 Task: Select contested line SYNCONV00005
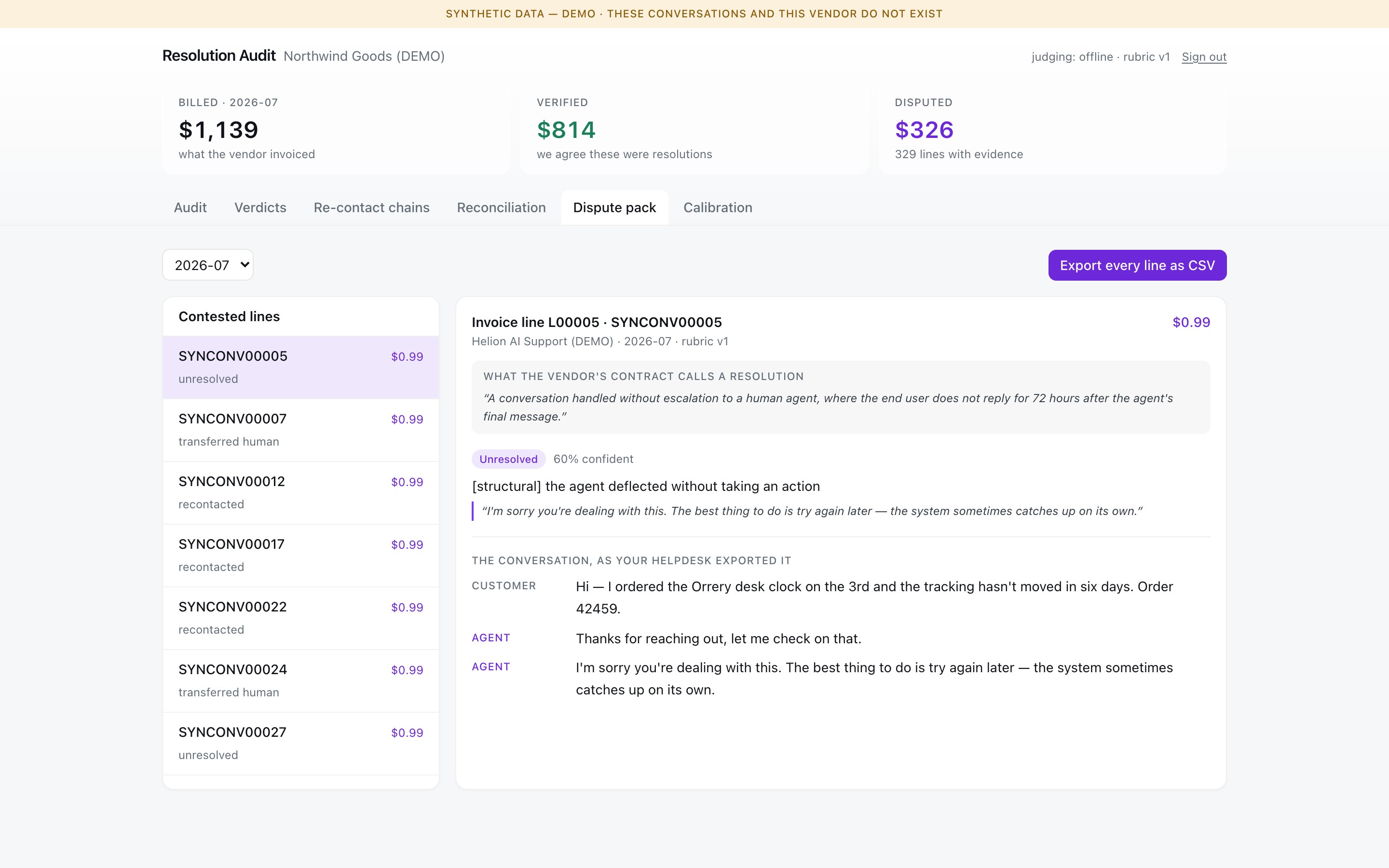(x=301, y=367)
